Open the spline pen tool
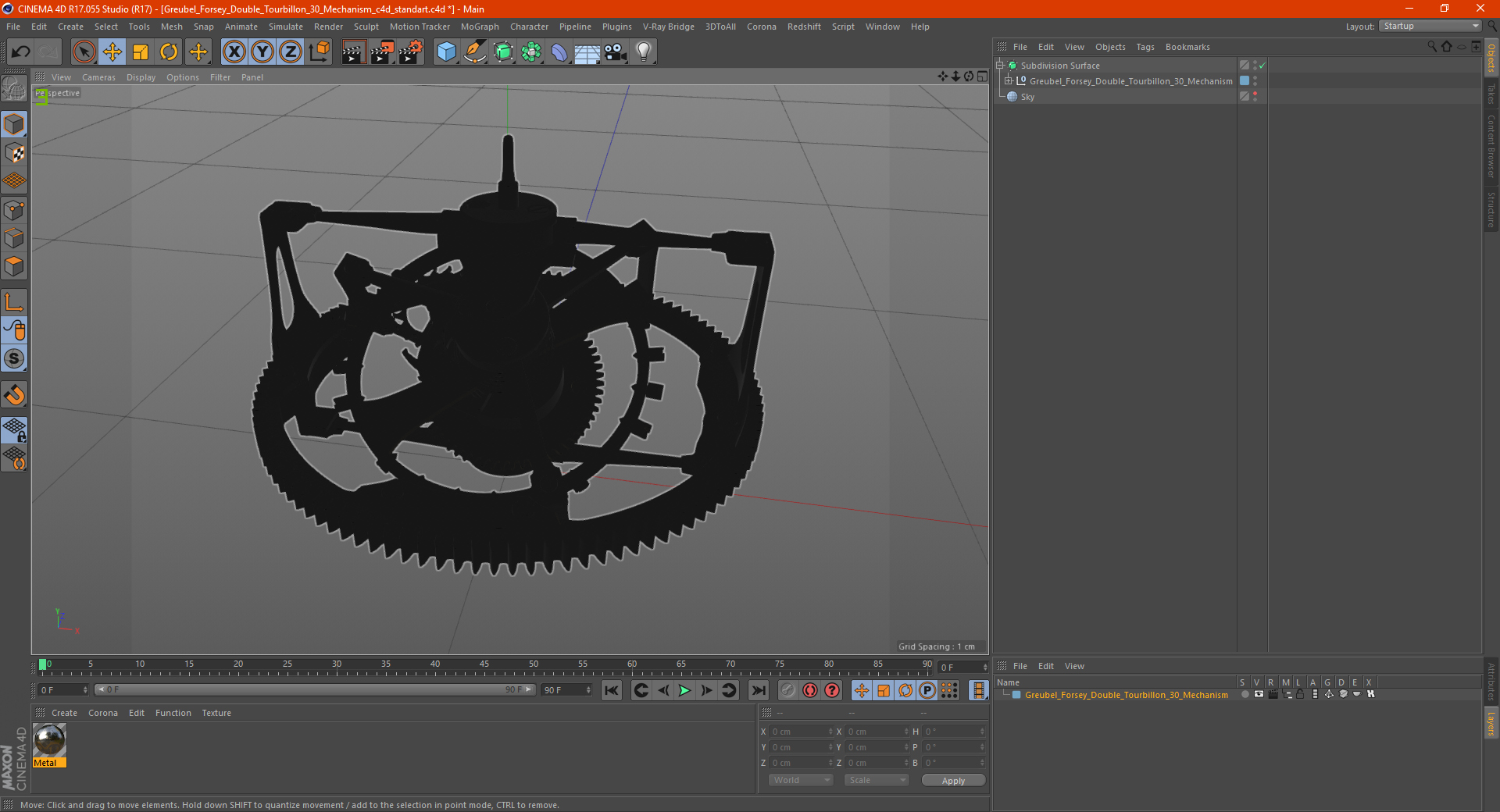The width and height of the screenshot is (1500, 812). tap(474, 52)
